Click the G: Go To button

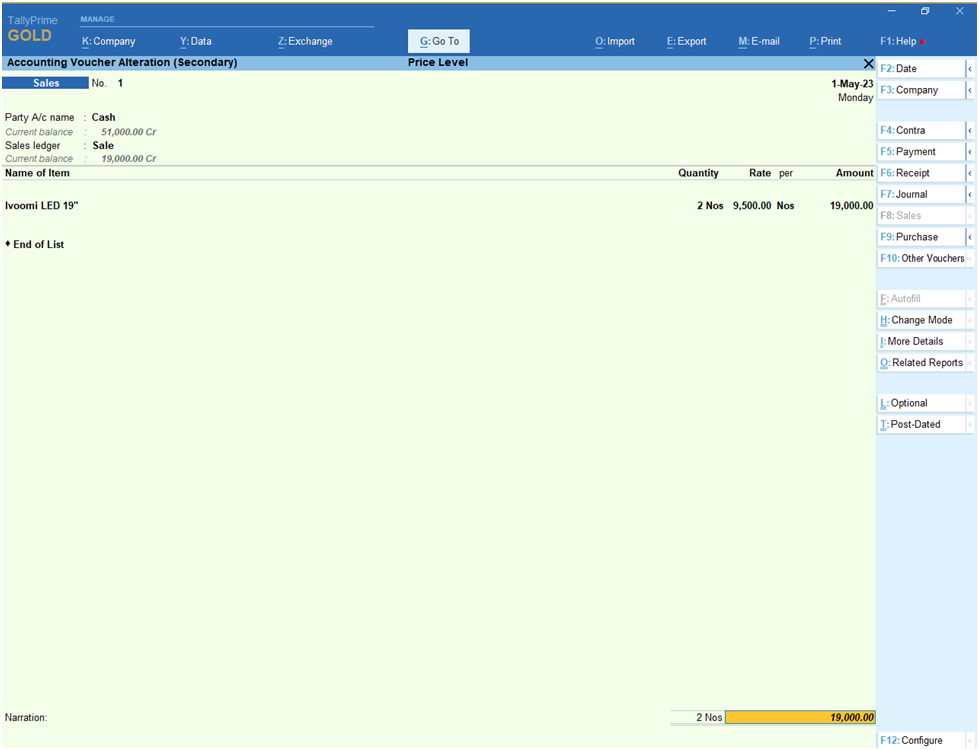[439, 41]
